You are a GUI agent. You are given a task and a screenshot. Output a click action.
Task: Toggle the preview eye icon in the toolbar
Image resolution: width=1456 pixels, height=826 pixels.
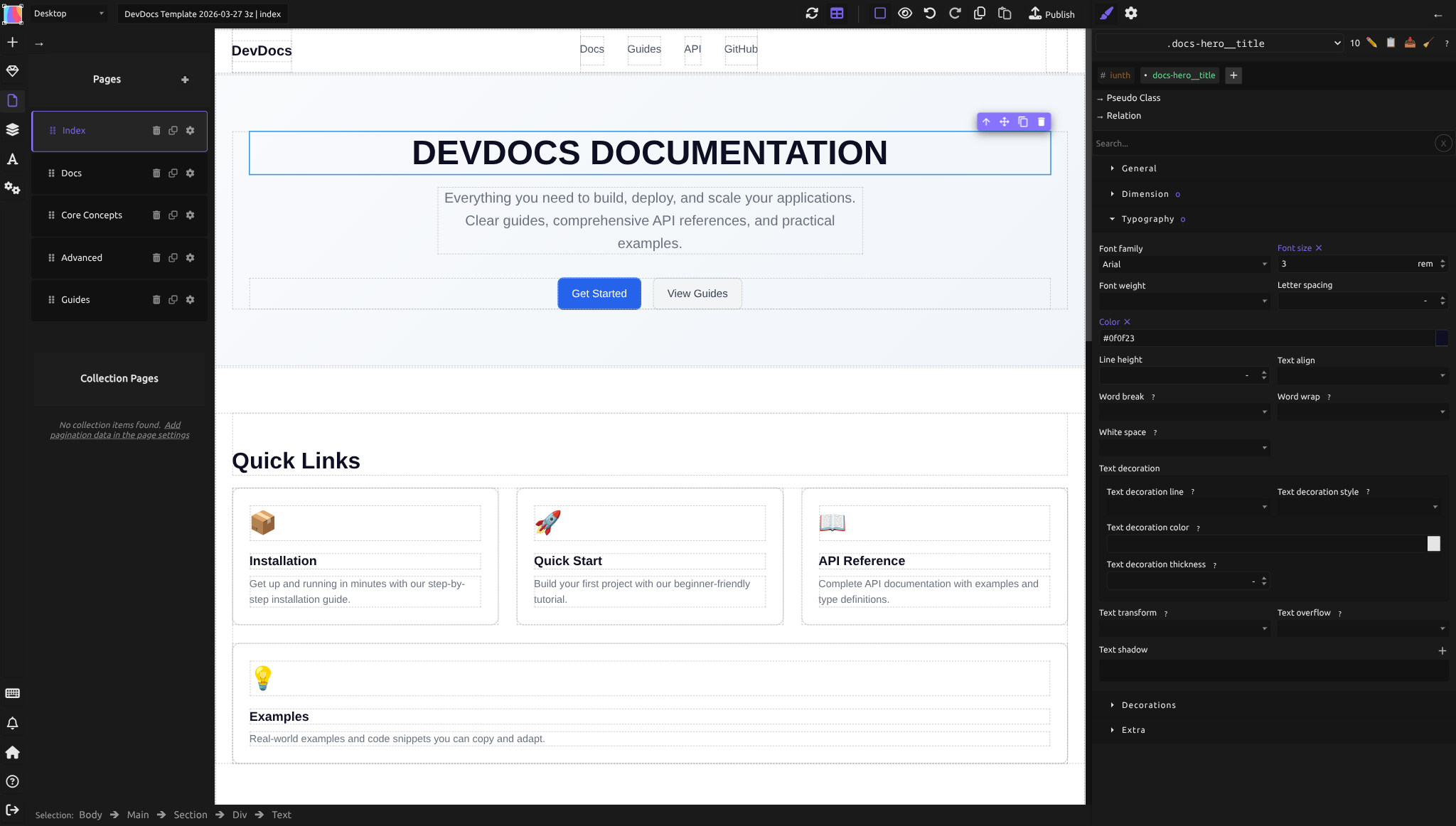904,13
